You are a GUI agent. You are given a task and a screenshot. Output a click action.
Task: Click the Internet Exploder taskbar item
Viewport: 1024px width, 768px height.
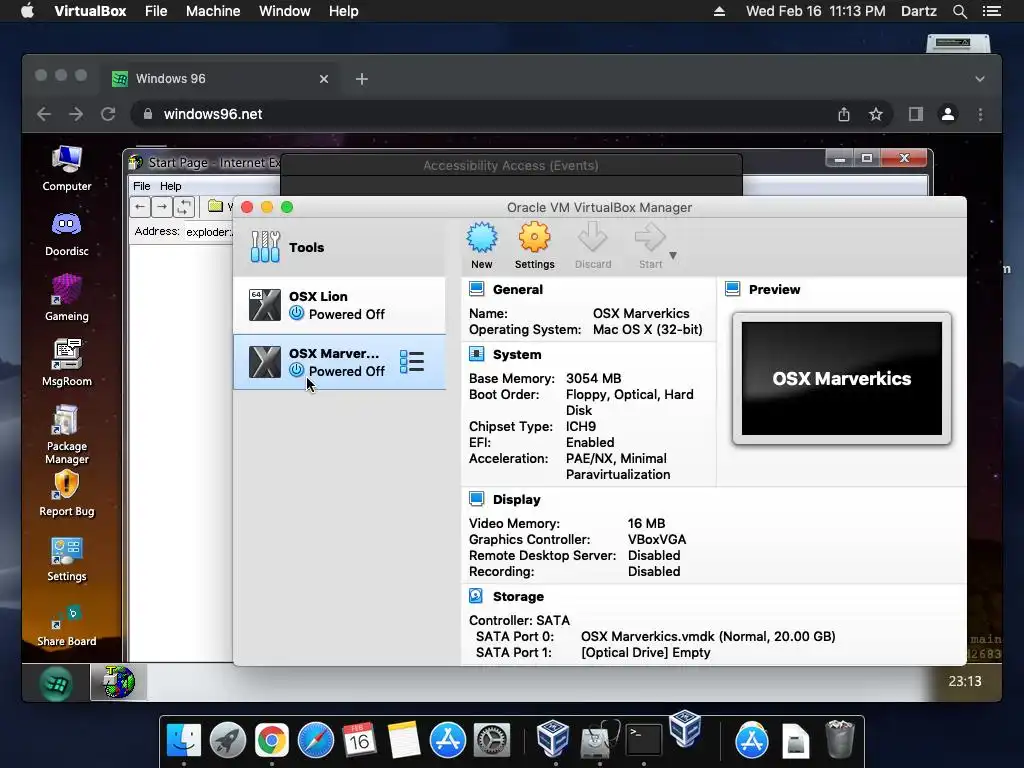118,682
